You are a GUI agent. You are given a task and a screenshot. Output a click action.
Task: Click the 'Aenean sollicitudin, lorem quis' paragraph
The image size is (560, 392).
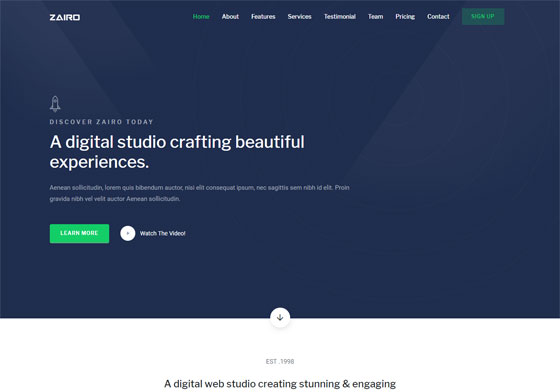point(199,193)
